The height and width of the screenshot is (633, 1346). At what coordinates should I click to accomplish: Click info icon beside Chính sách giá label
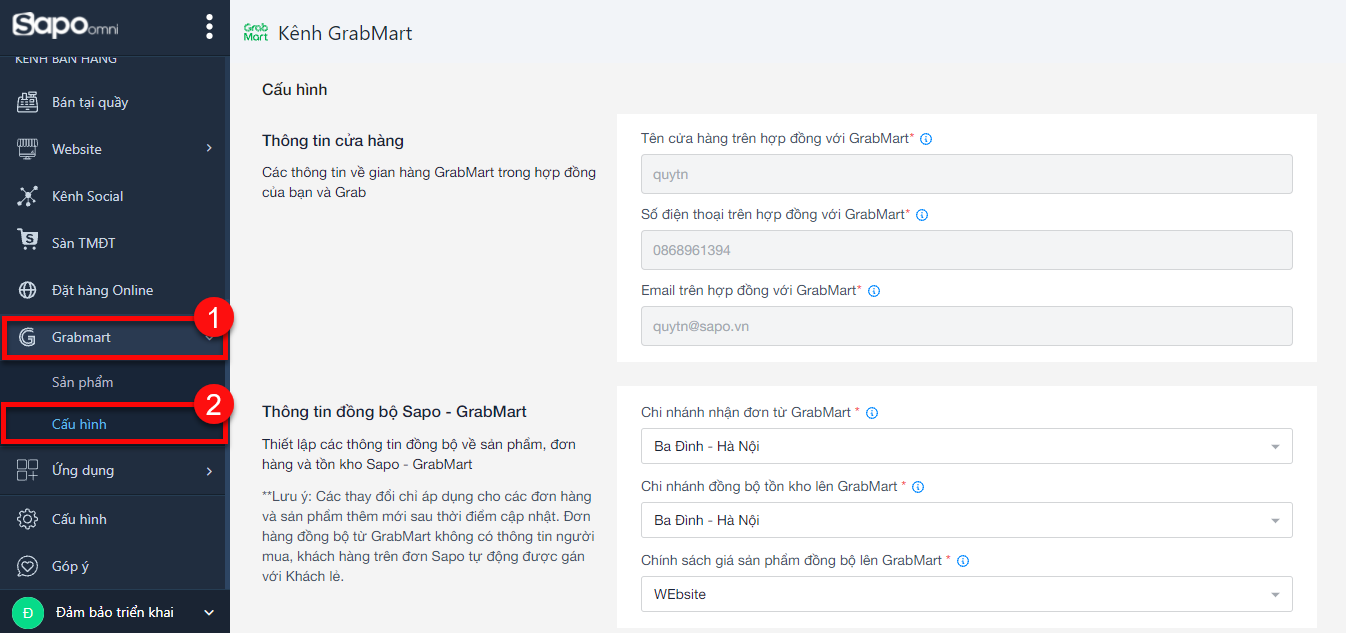click(x=964, y=561)
